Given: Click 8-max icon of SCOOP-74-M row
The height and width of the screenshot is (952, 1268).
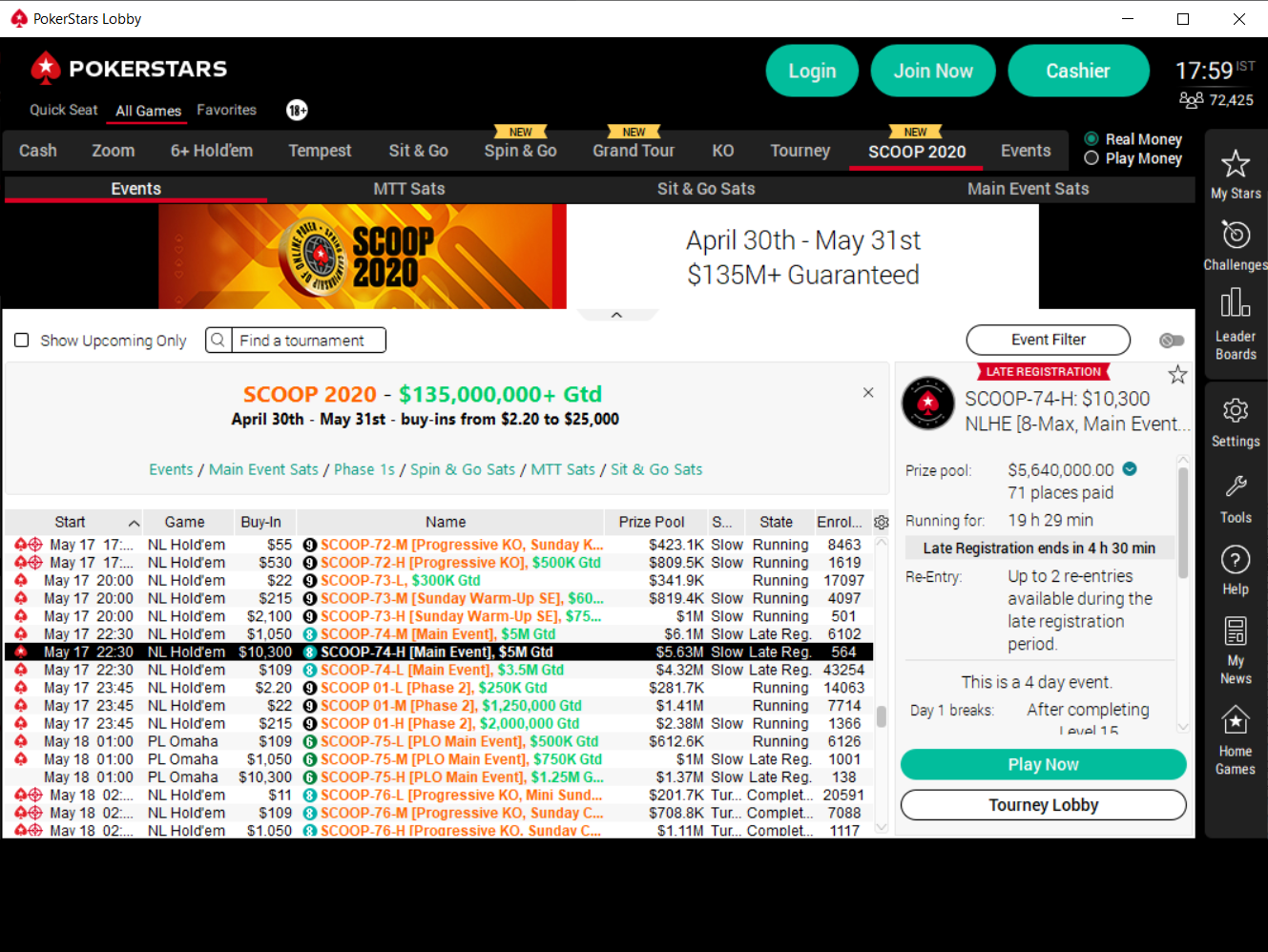Looking at the screenshot, I should point(310,634).
